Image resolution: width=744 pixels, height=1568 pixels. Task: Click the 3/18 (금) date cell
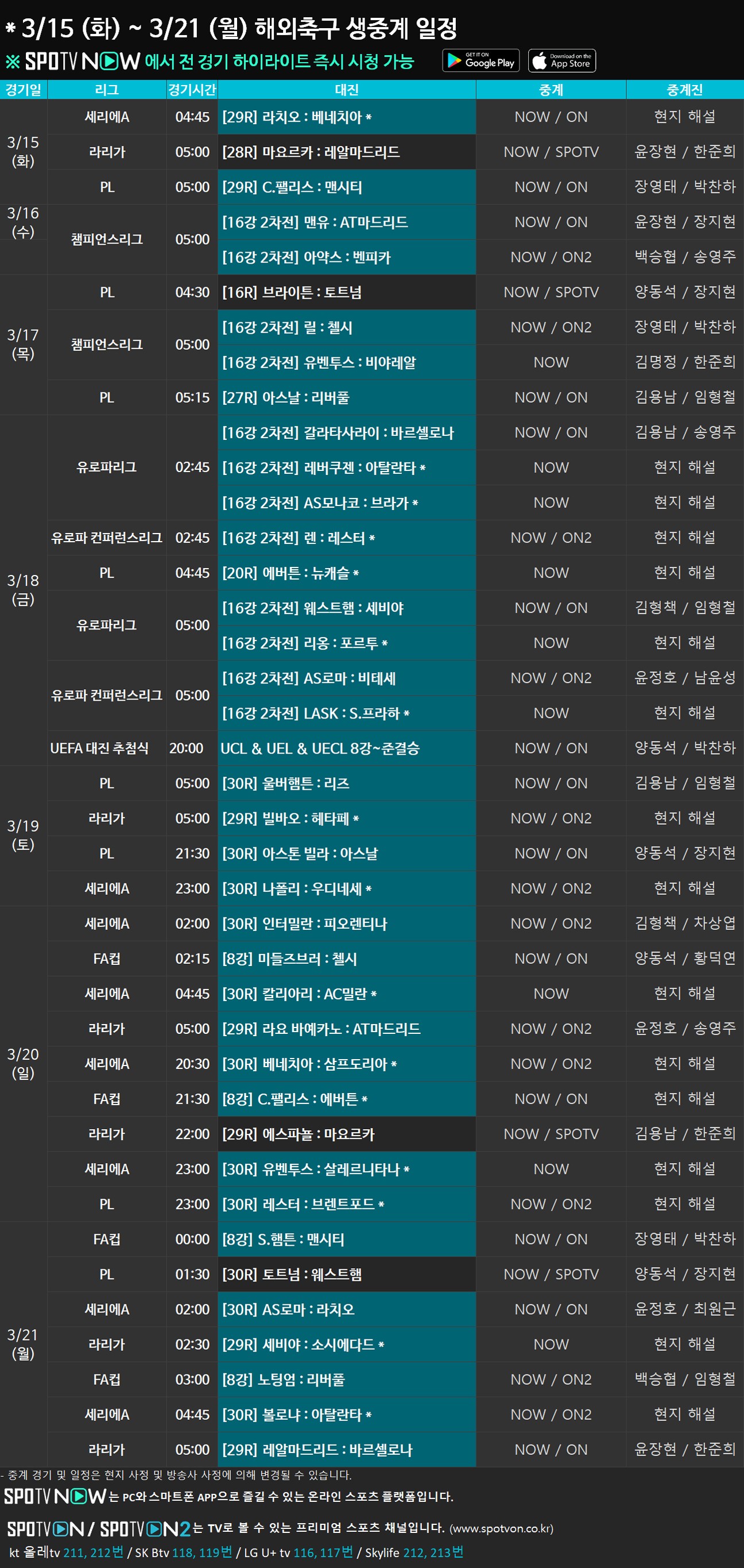(23, 590)
